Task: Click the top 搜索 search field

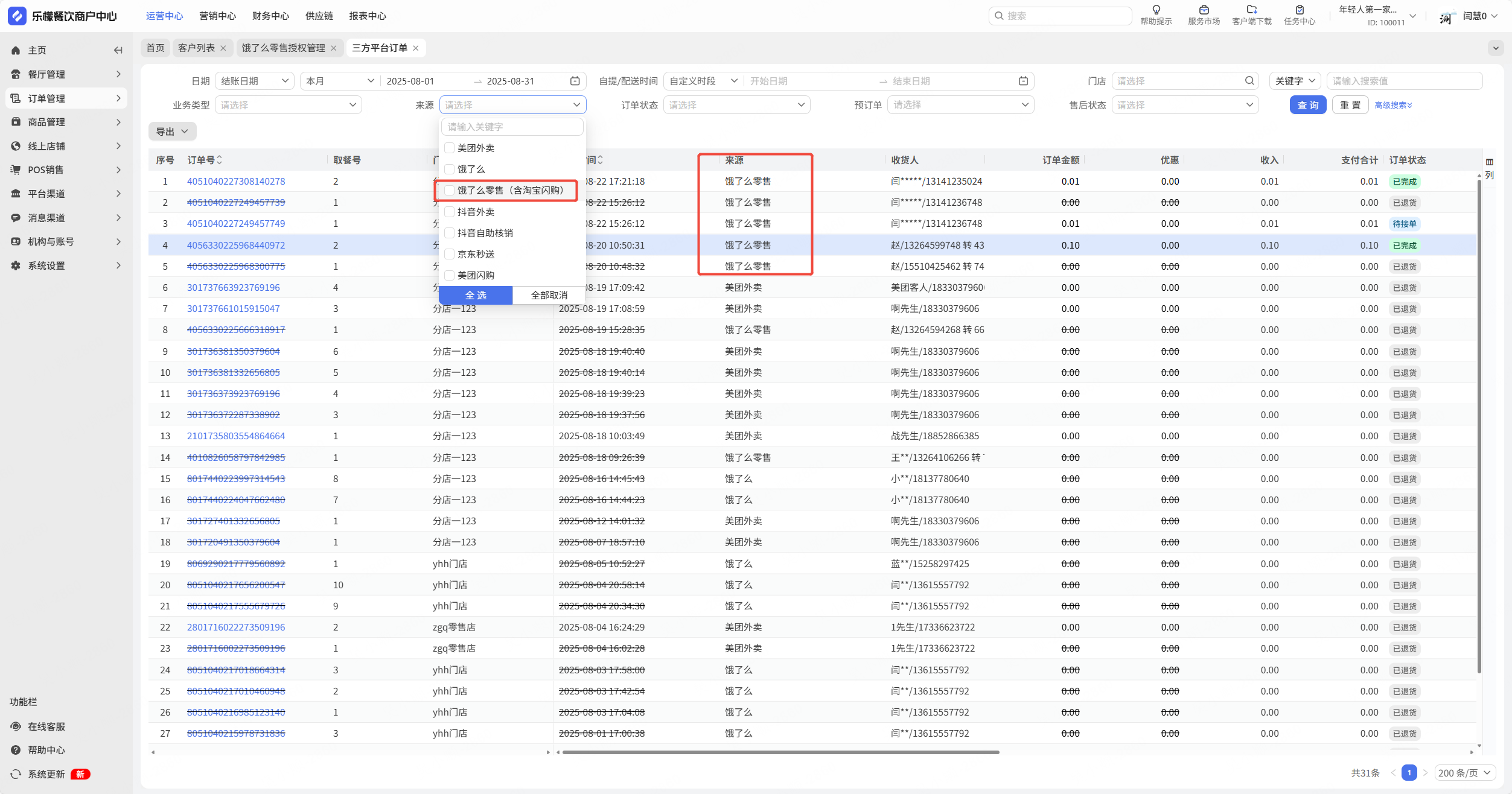Action: point(1060,16)
